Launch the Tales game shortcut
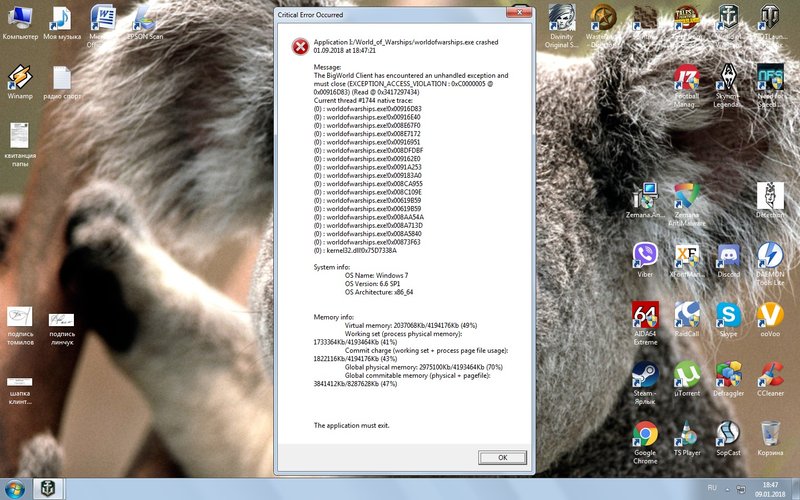This screenshot has width=800, height=500. 686,23
